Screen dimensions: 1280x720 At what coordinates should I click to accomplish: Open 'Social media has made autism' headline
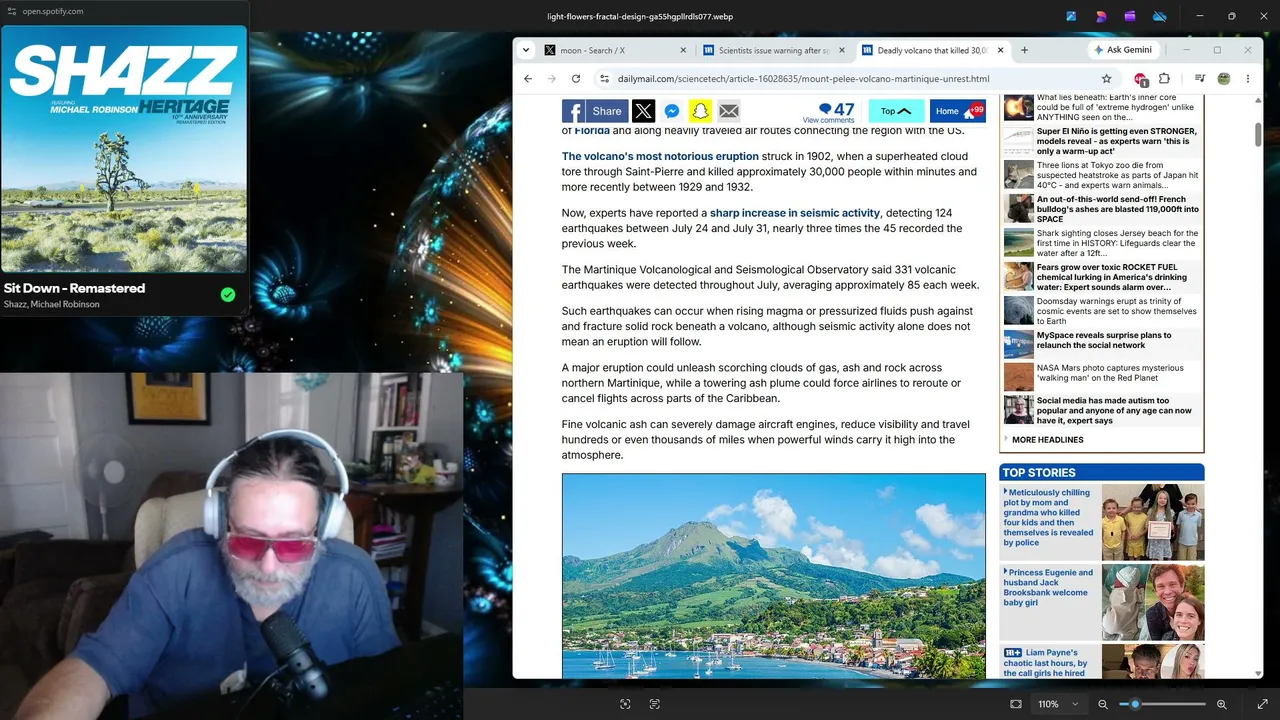1114,410
